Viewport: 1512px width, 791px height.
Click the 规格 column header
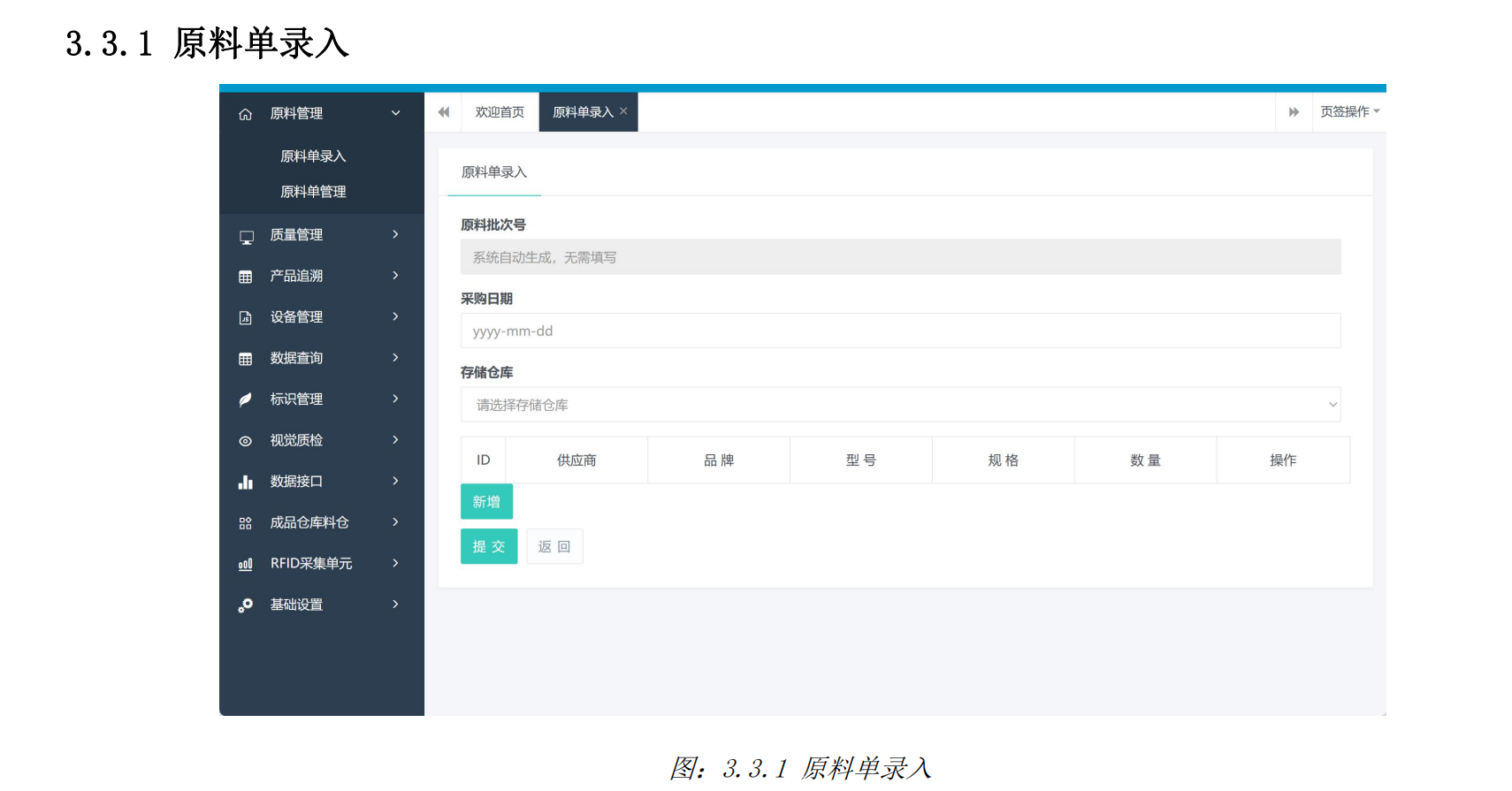click(1004, 460)
